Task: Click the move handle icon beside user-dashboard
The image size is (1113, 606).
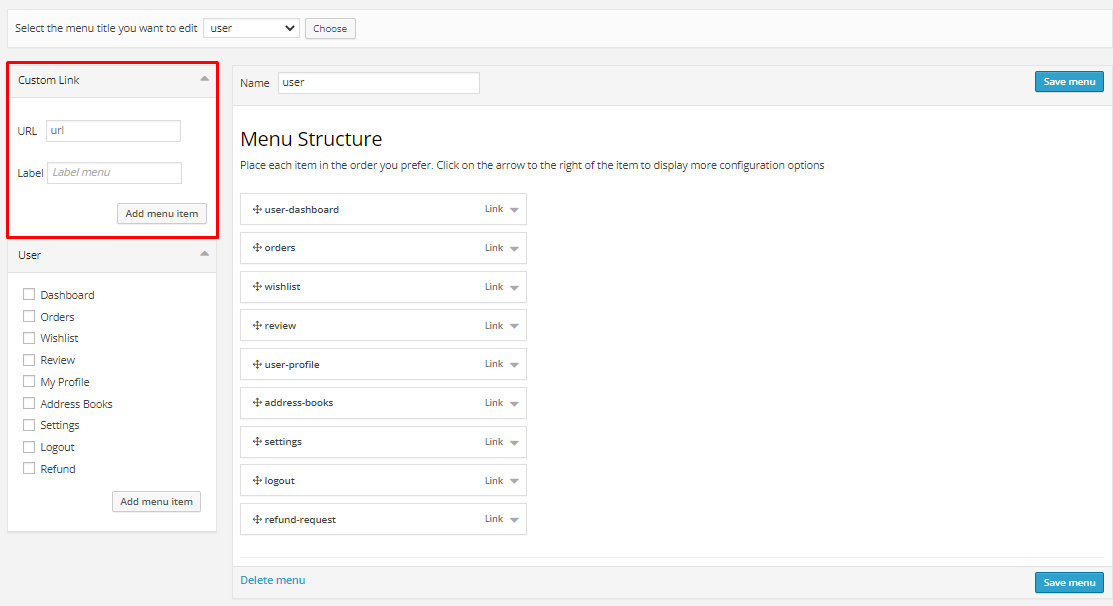Action: 257,210
